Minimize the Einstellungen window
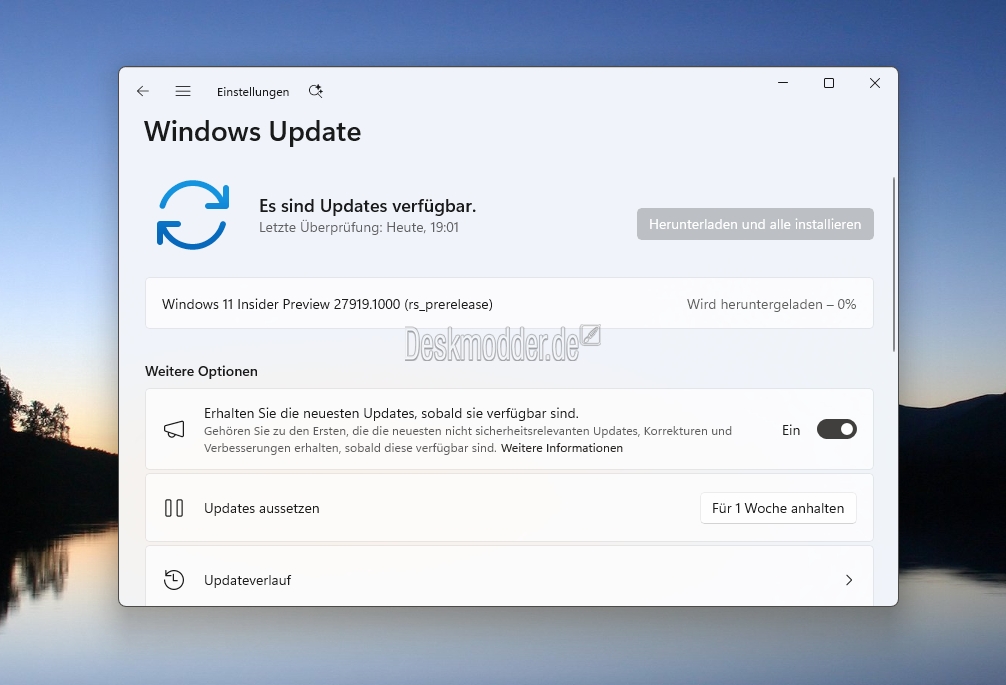 [783, 83]
